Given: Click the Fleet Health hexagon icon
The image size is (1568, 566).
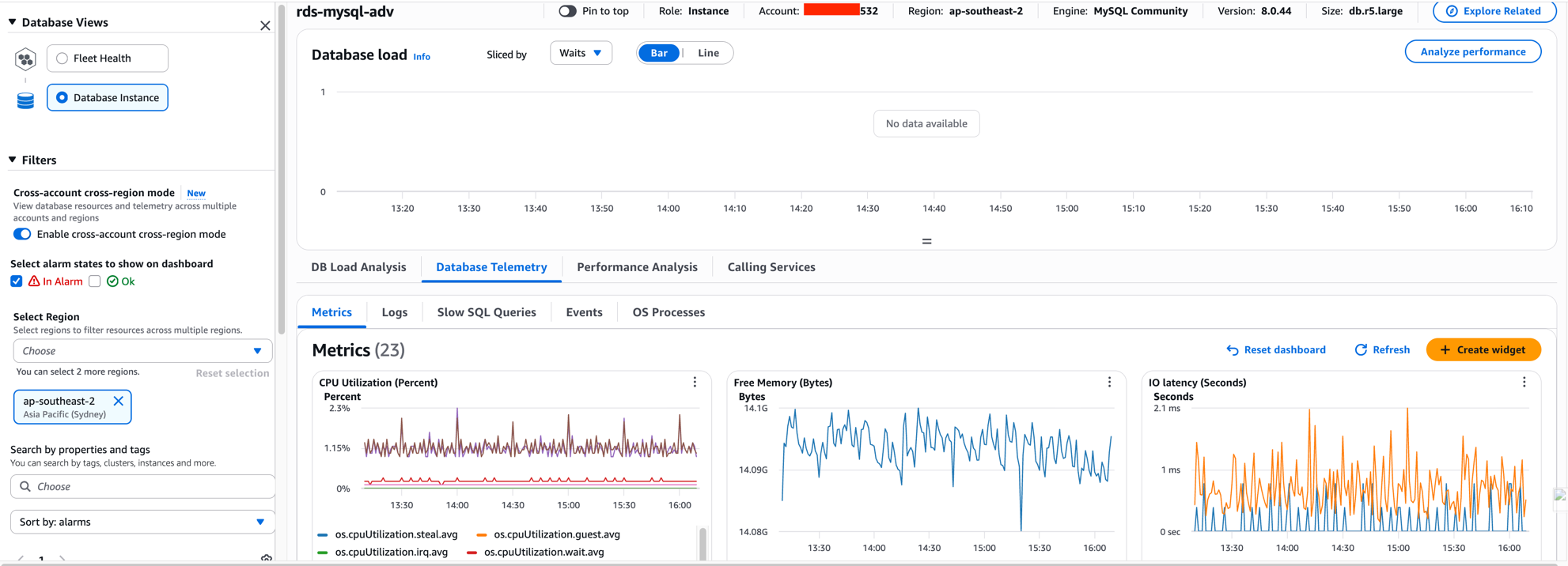Looking at the screenshot, I should pos(25,58).
